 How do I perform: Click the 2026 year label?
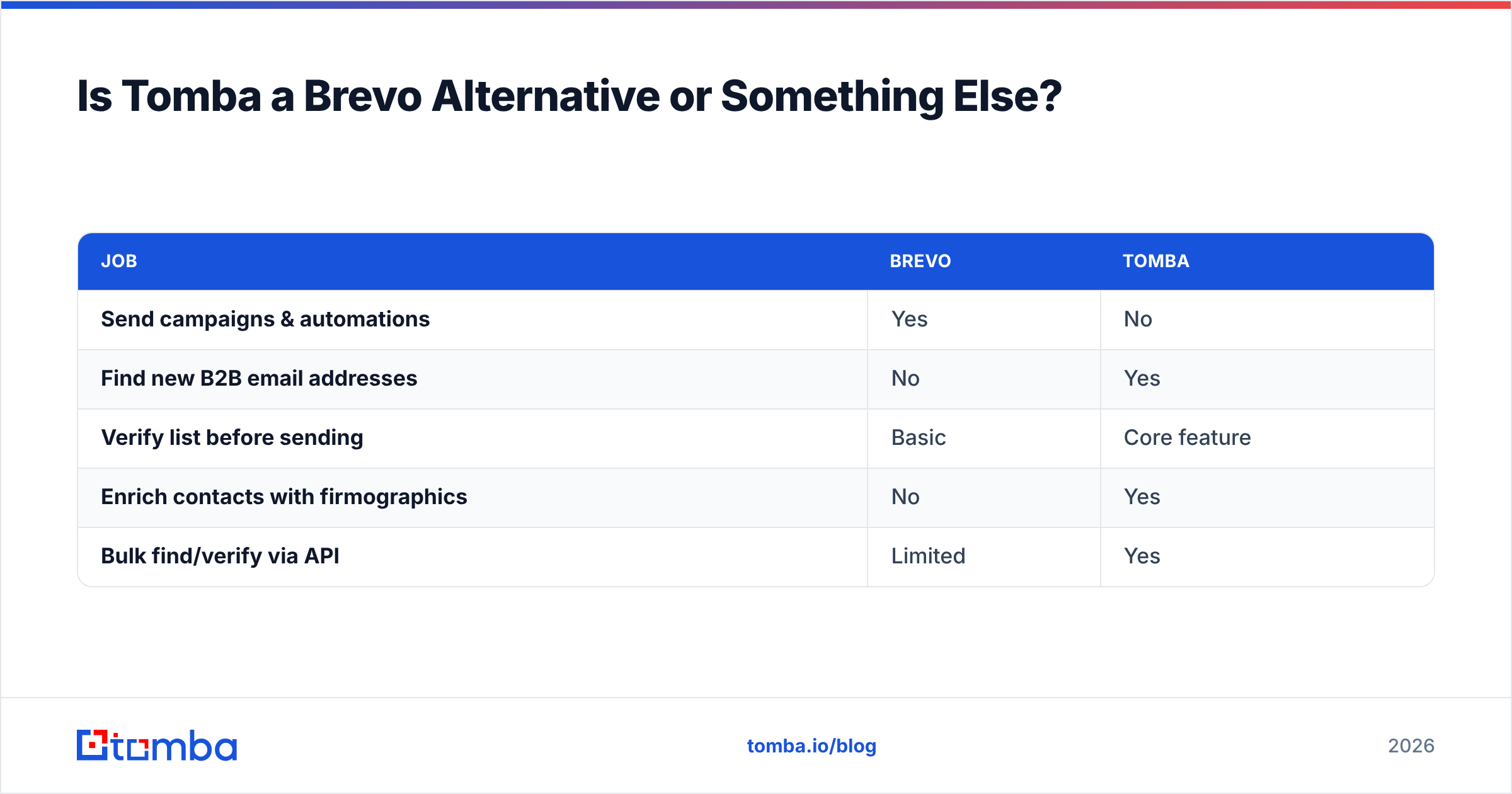[x=1411, y=746]
